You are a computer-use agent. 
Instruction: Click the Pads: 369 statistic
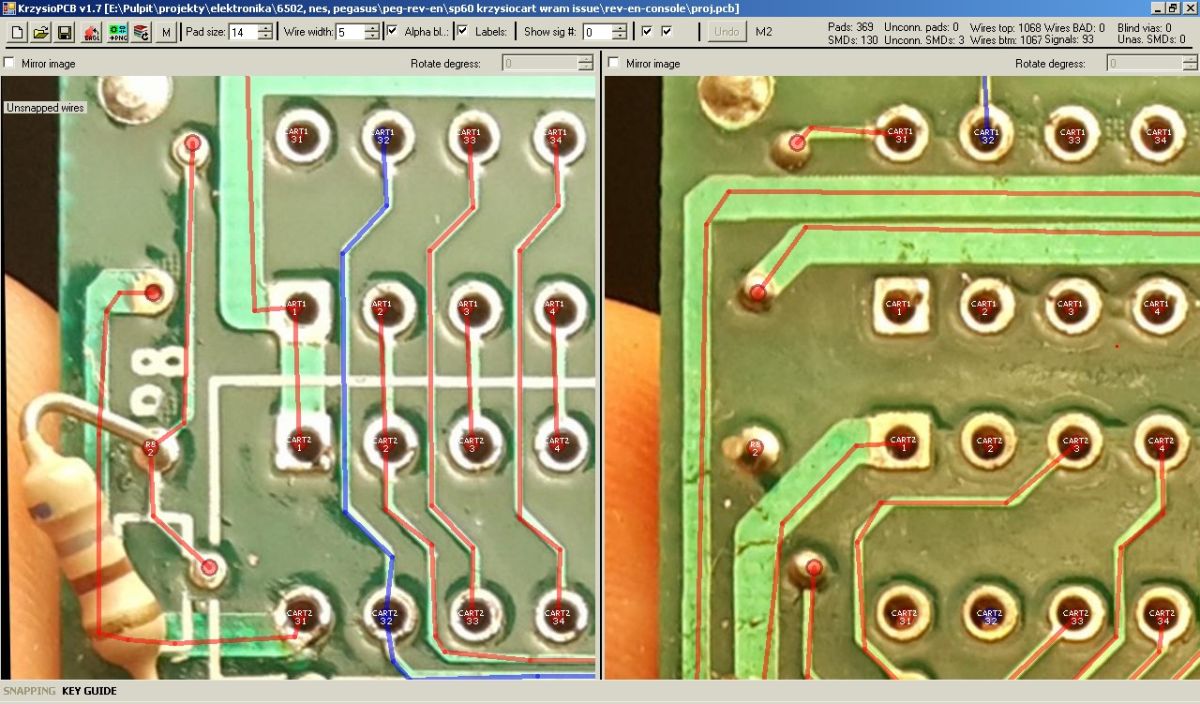850,27
